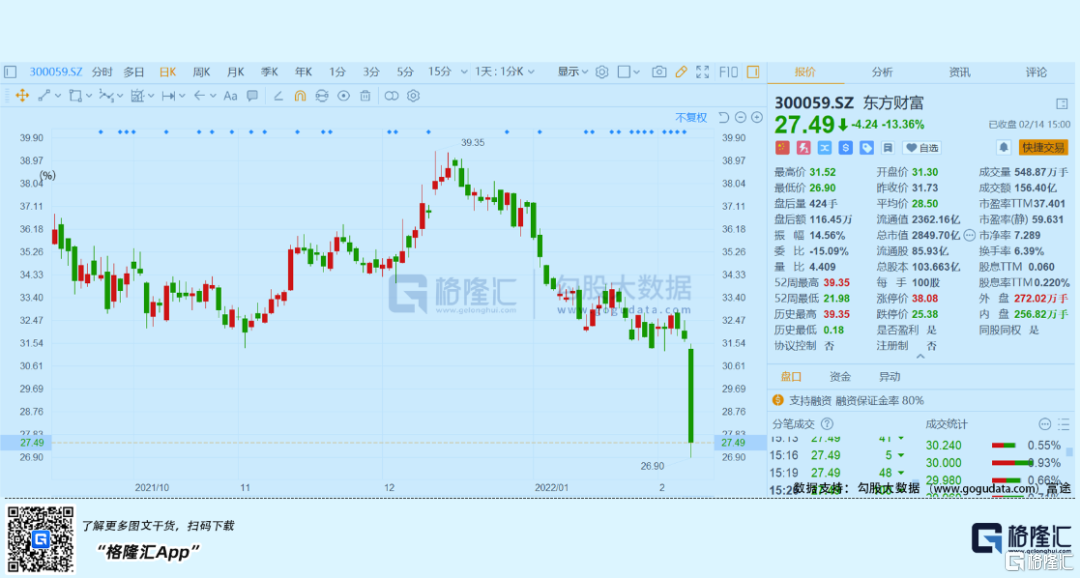Image resolution: width=1080 pixels, height=578 pixels.
Task: Toggle drawings visibility eye icon
Action: 344,96
